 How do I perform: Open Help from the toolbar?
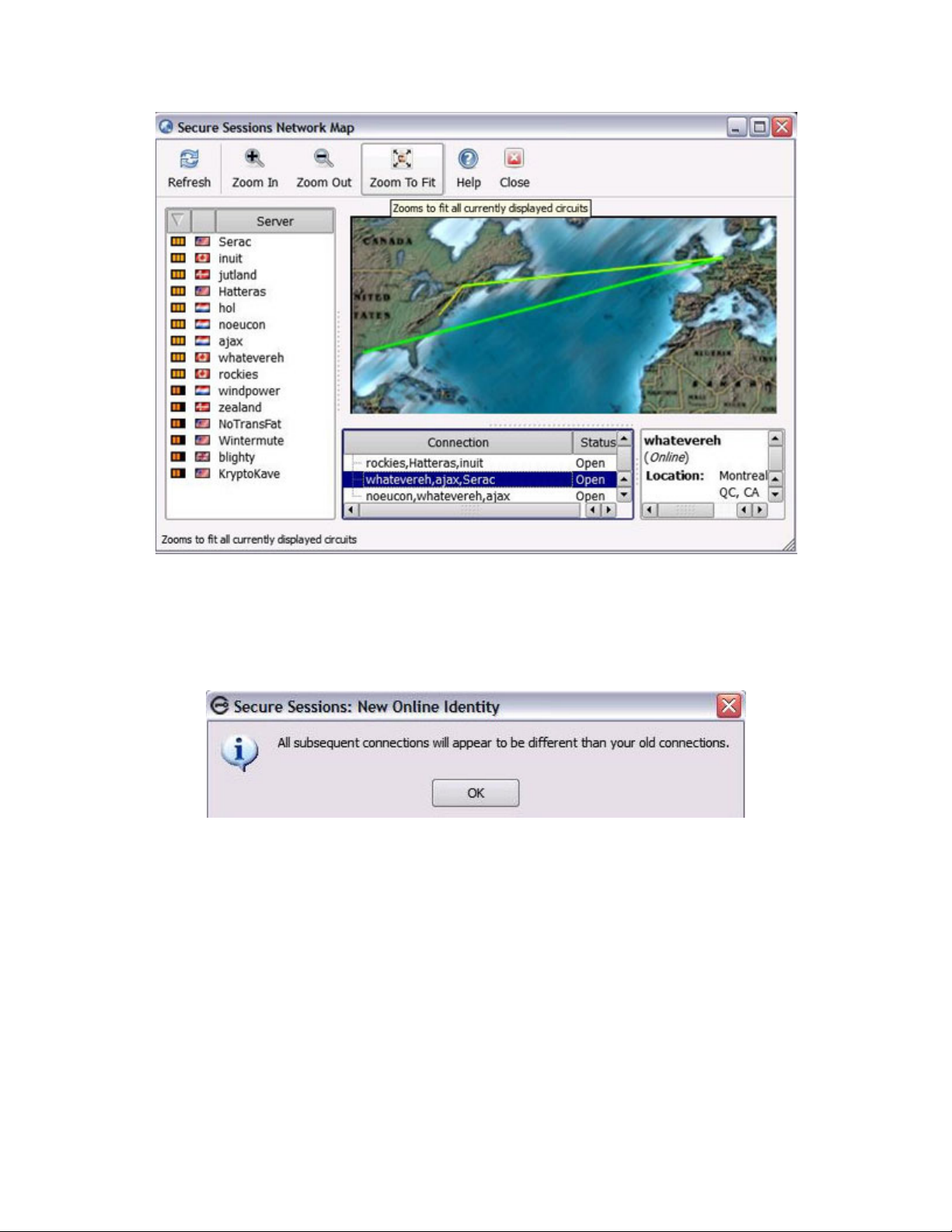click(x=468, y=159)
